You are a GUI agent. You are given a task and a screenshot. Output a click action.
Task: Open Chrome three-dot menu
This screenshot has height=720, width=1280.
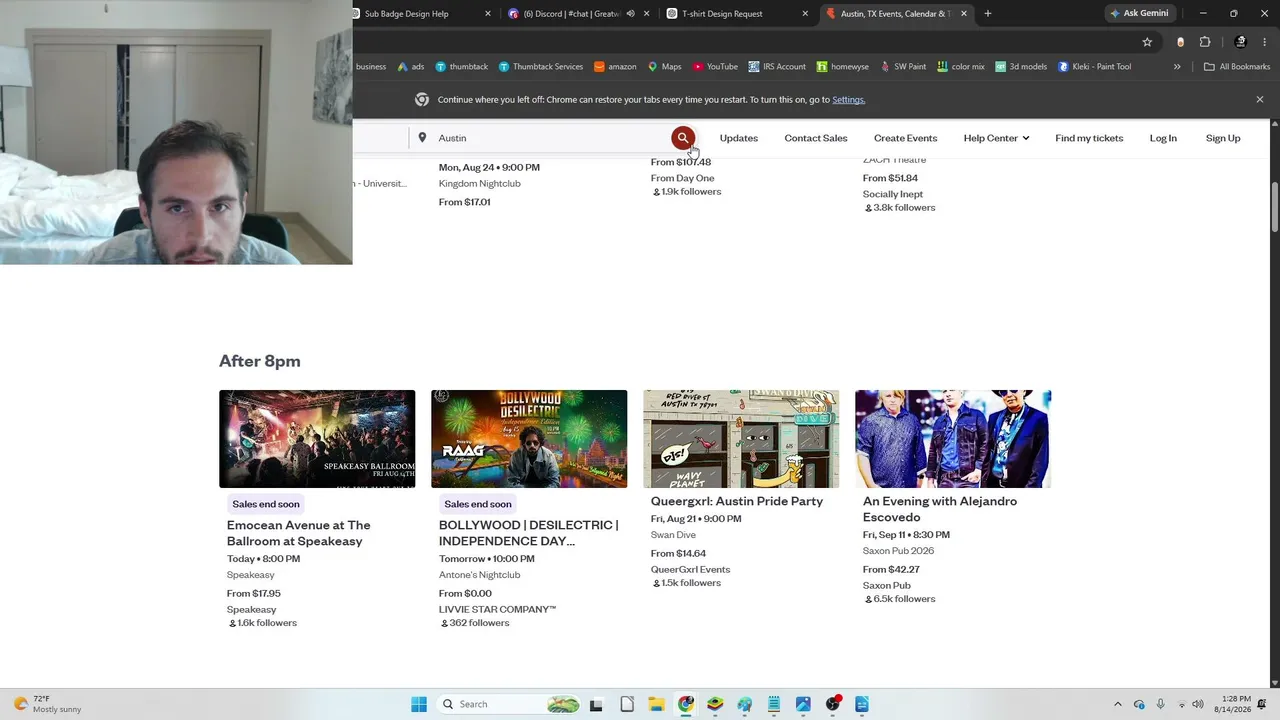1266,42
